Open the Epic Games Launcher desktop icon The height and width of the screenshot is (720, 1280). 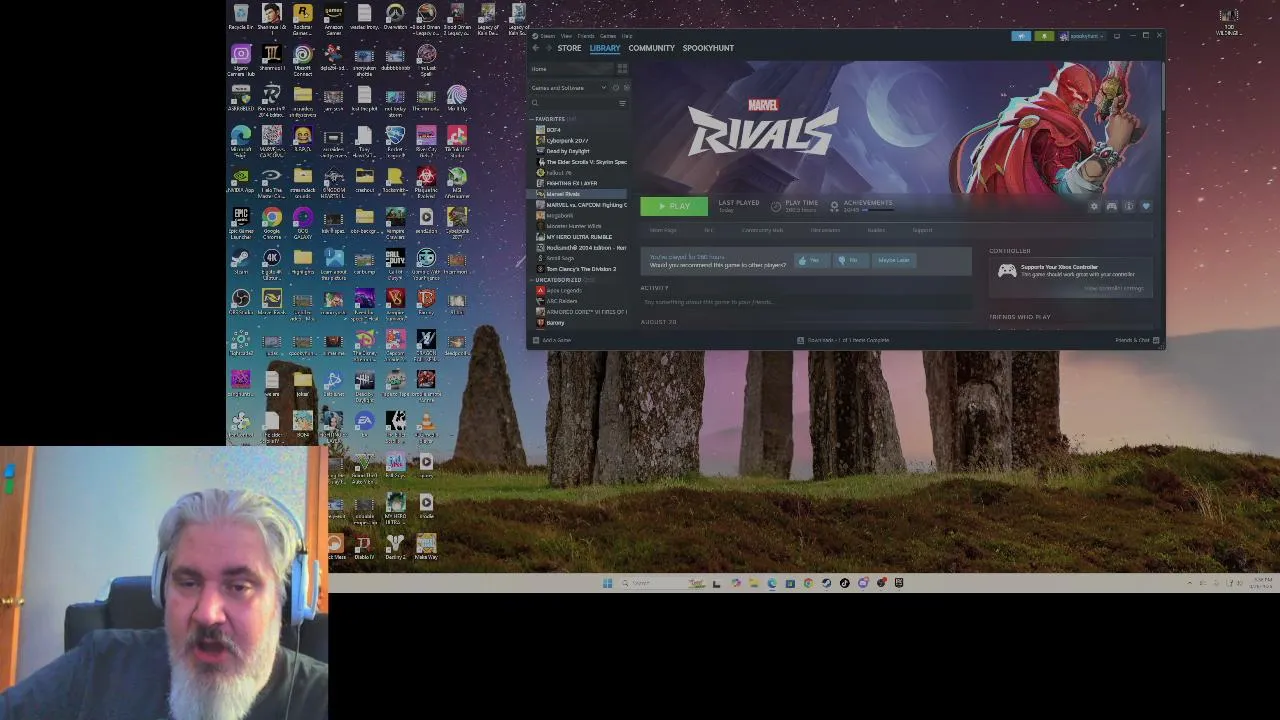pyautogui.click(x=241, y=224)
